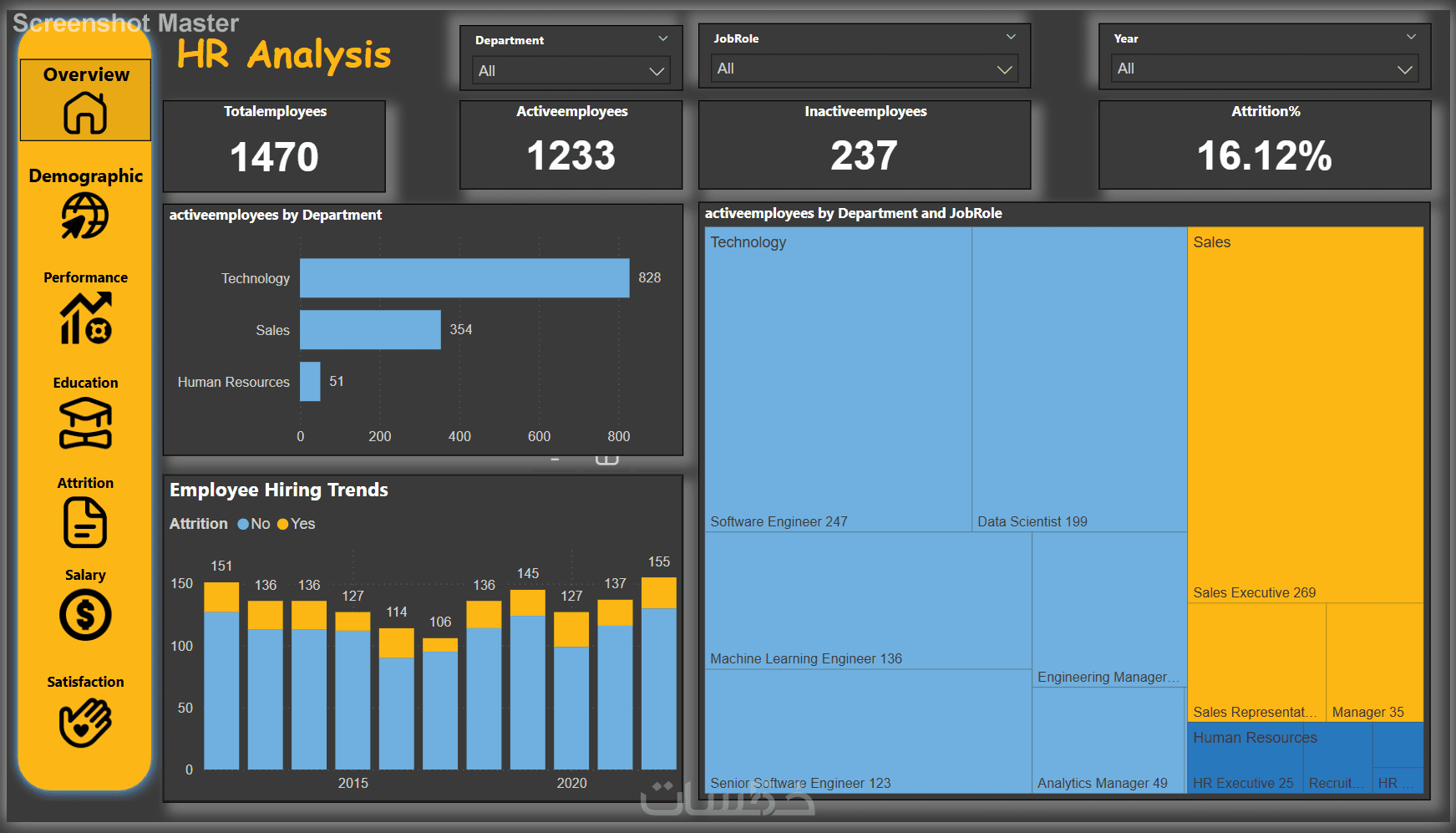Viewport: 1456px width, 833px height.
Task: Click the Salary dollar coin icon
Action: (x=85, y=615)
